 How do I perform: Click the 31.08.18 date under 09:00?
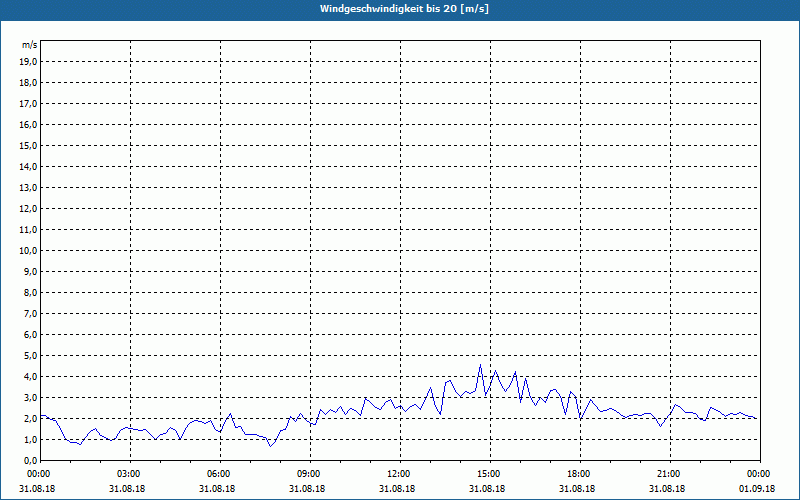[307, 489]
